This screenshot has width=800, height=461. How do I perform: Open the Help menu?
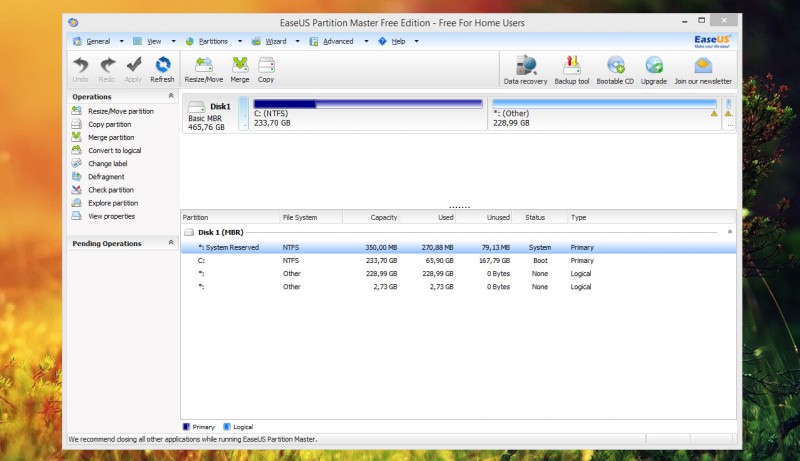pos(398,41)
